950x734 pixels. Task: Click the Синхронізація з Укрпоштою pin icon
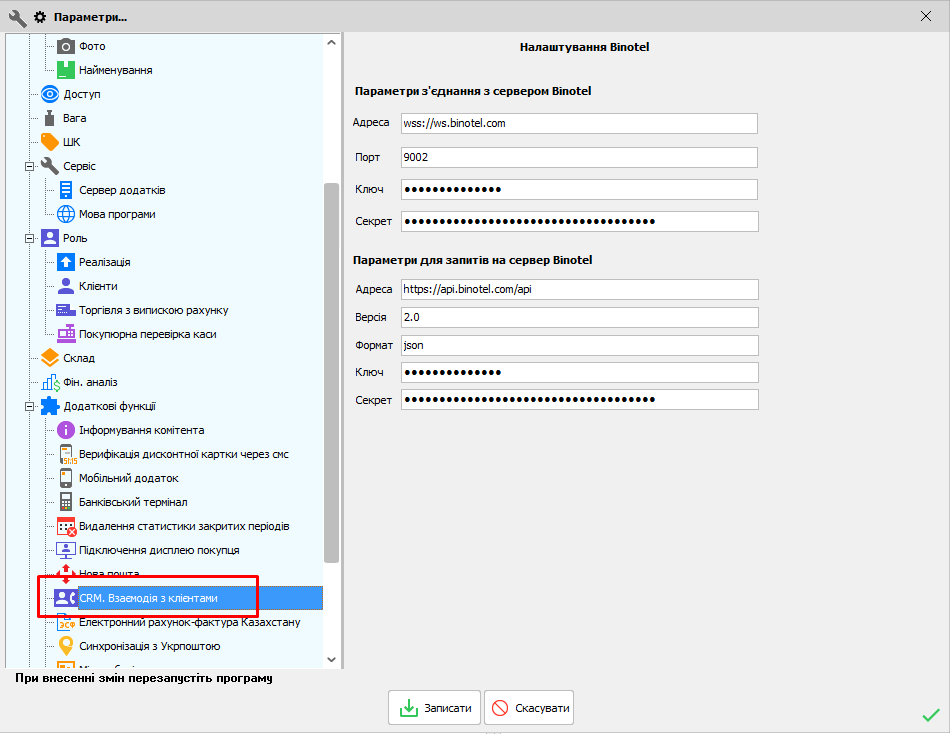click(x=66, y=646)
